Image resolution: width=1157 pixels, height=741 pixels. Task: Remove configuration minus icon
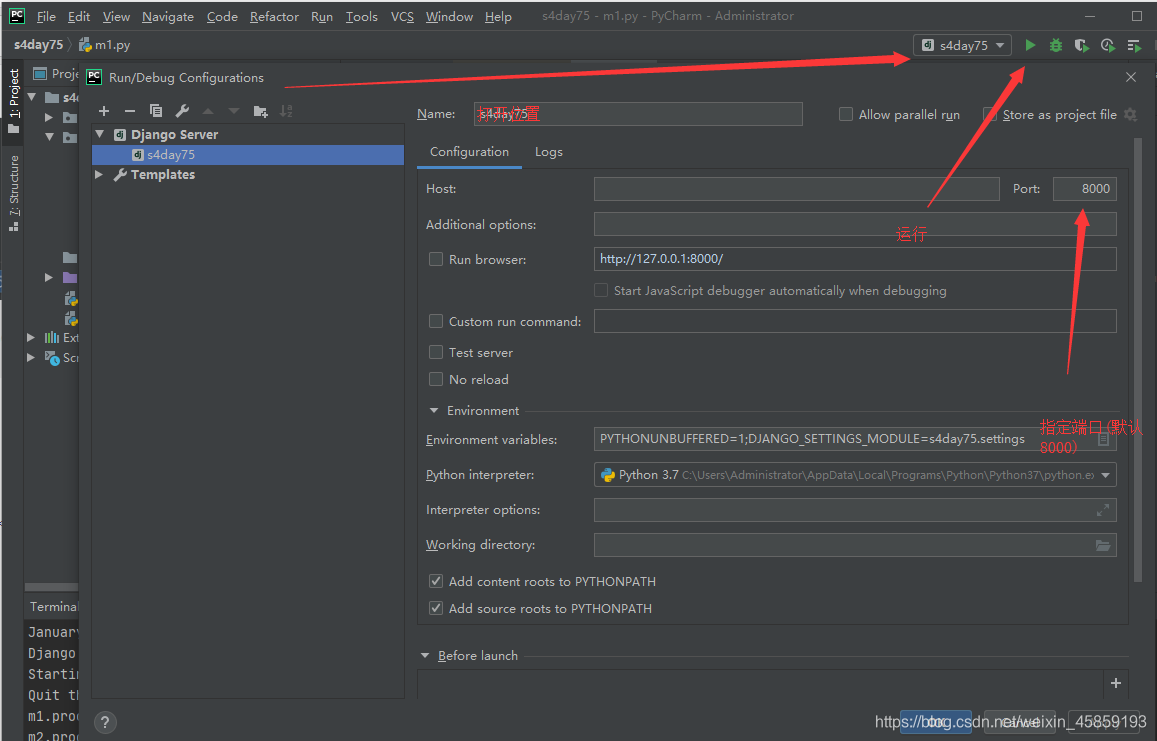[x=130, y=111]
